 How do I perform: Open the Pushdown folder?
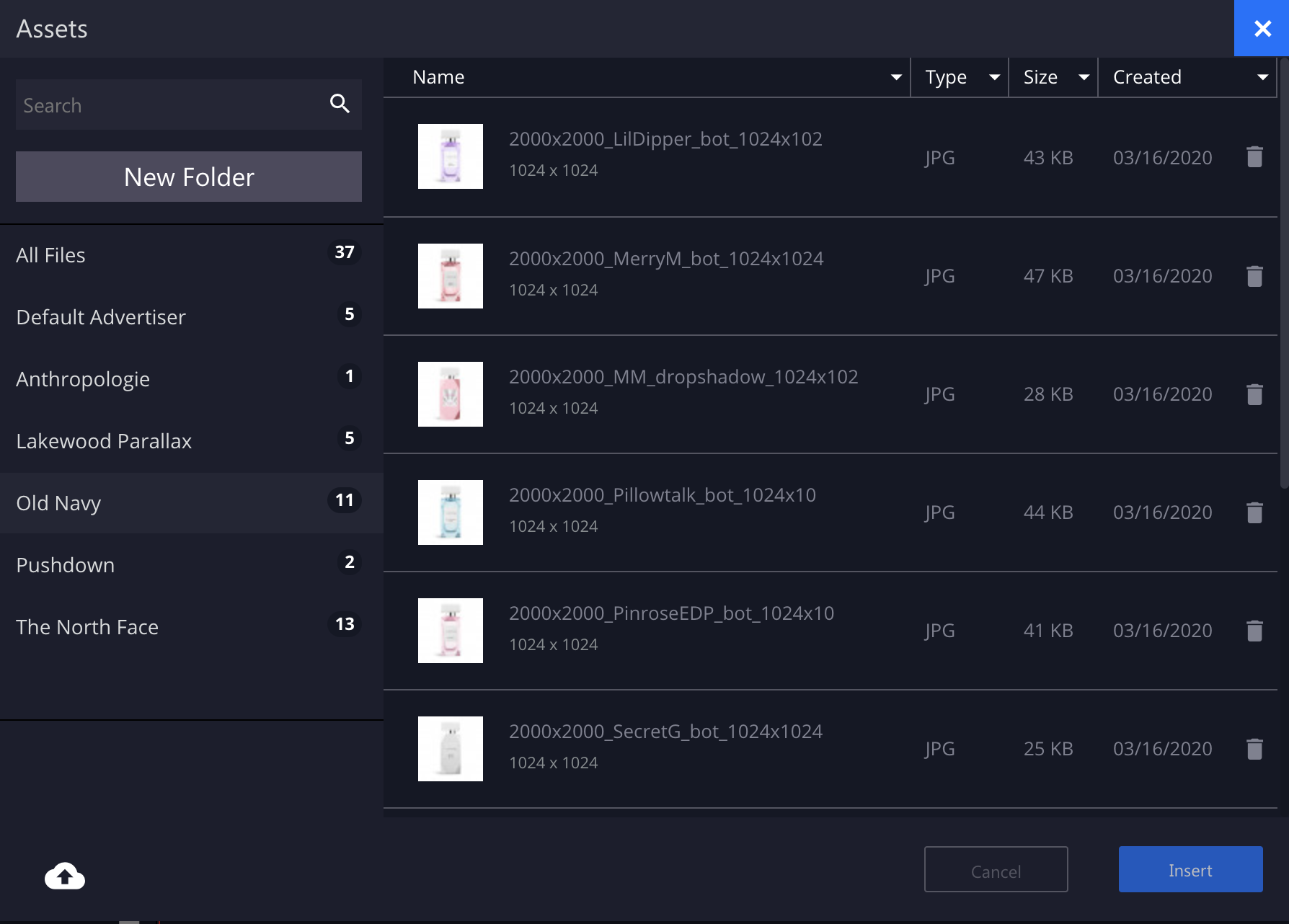click(x=192, y=565)
